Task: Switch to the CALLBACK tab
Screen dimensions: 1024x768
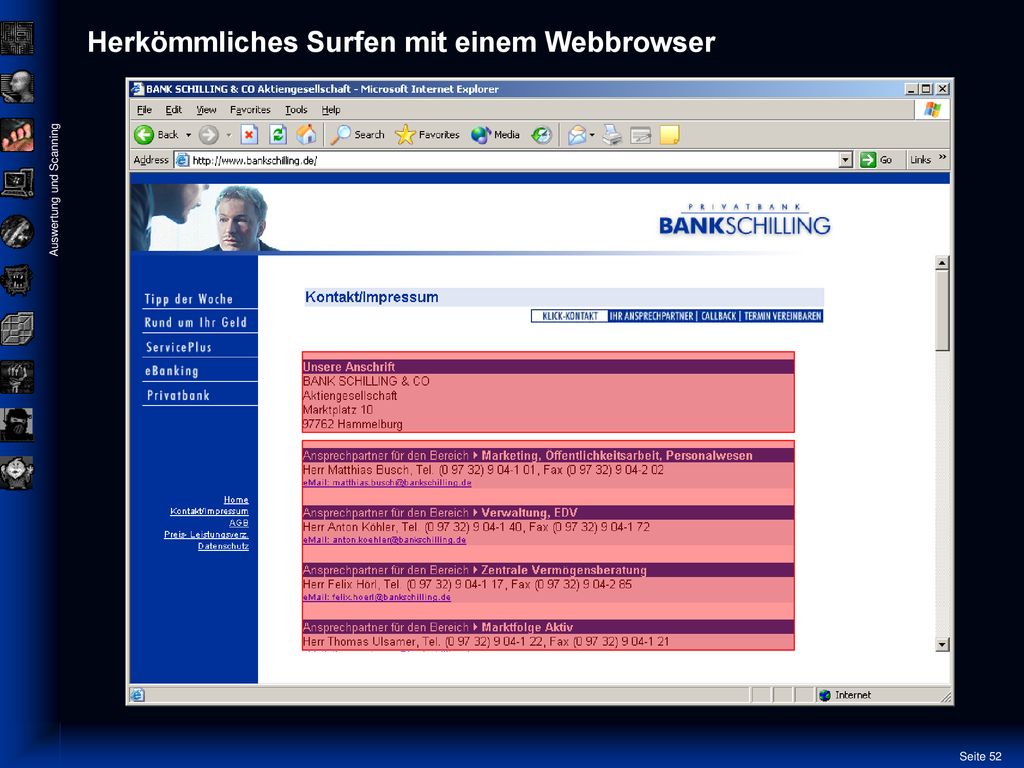Action: [x=718, y=316]
